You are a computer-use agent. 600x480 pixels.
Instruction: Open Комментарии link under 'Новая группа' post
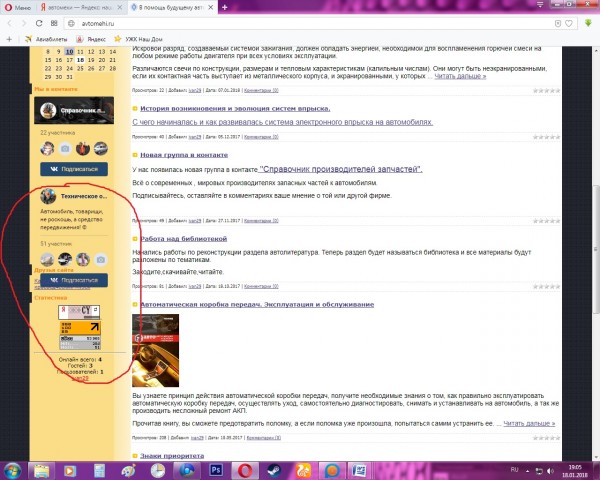coord(261,221)
